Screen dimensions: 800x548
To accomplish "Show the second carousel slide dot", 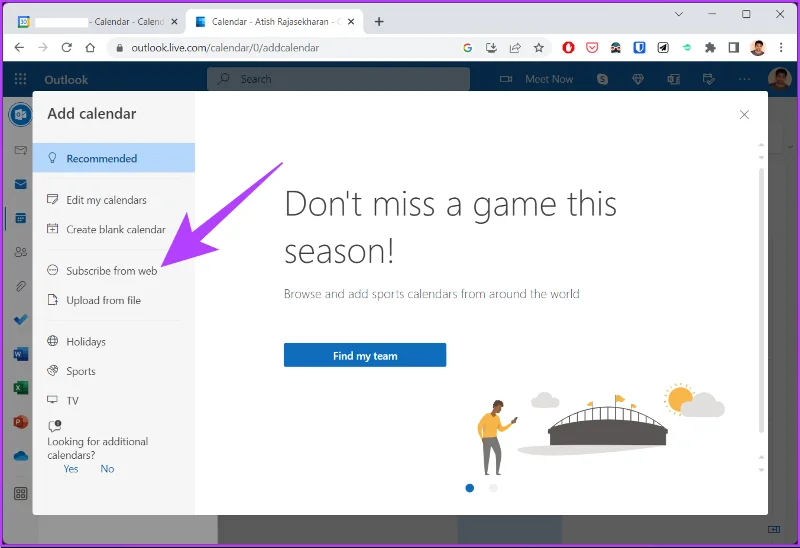I will coord(493,488).
